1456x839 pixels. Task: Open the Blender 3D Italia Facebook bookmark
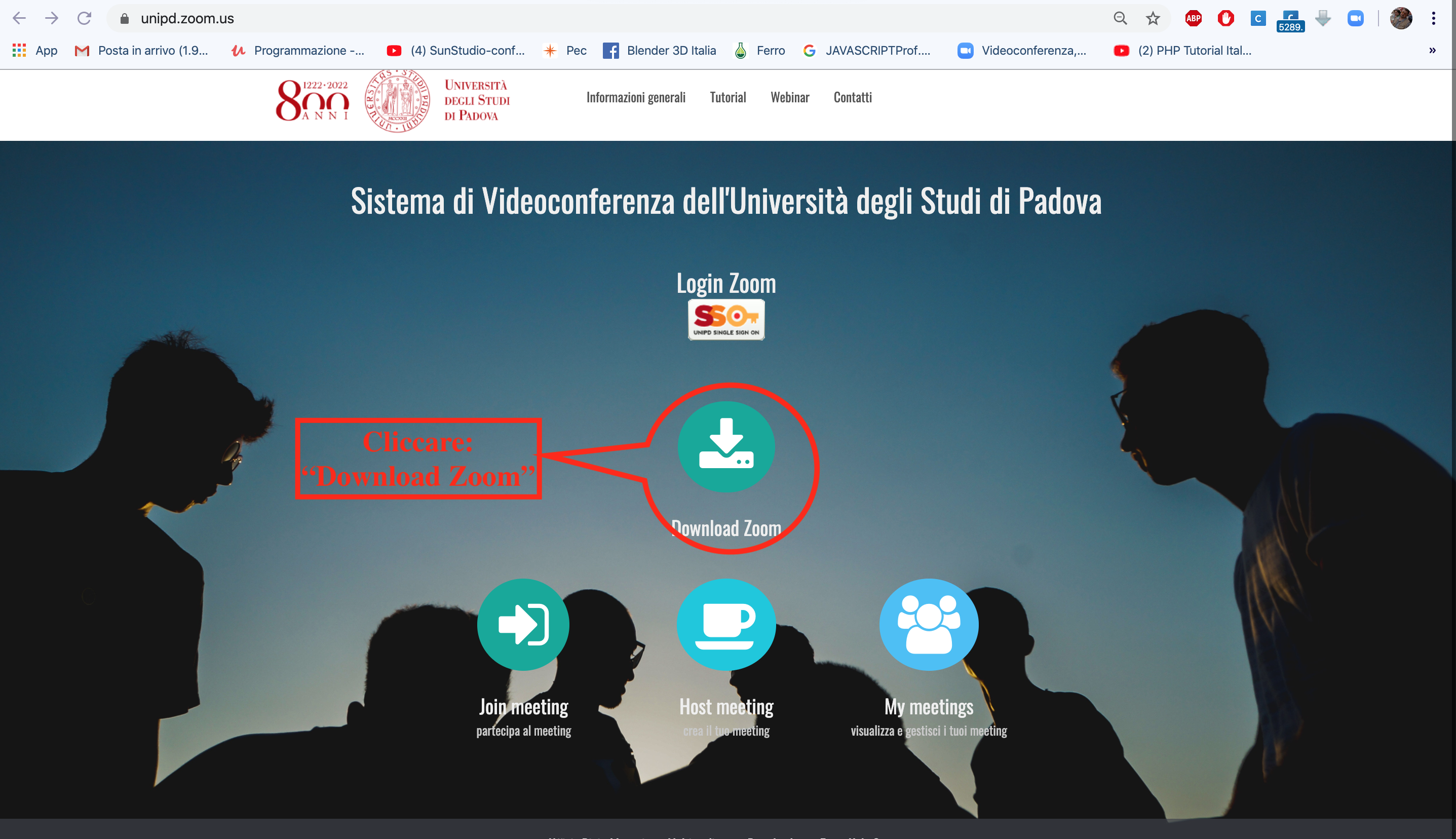pos(660,51)
